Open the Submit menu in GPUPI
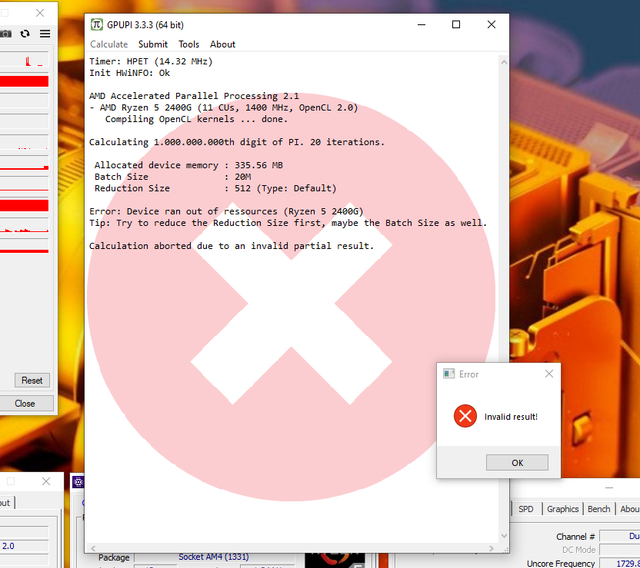 click(153, 44)
